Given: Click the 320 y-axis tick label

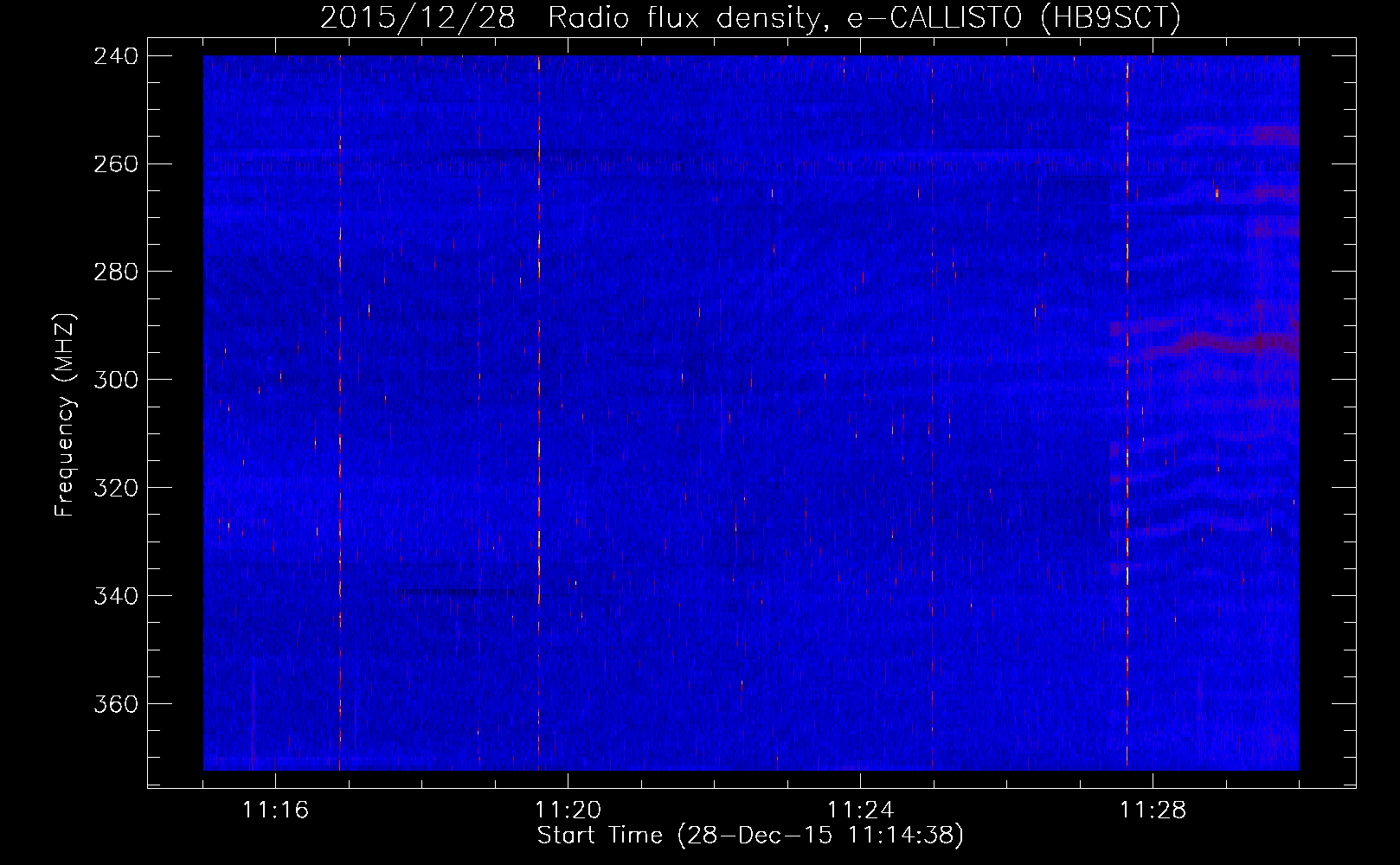Looking at the screenshot, I should 115,489.
